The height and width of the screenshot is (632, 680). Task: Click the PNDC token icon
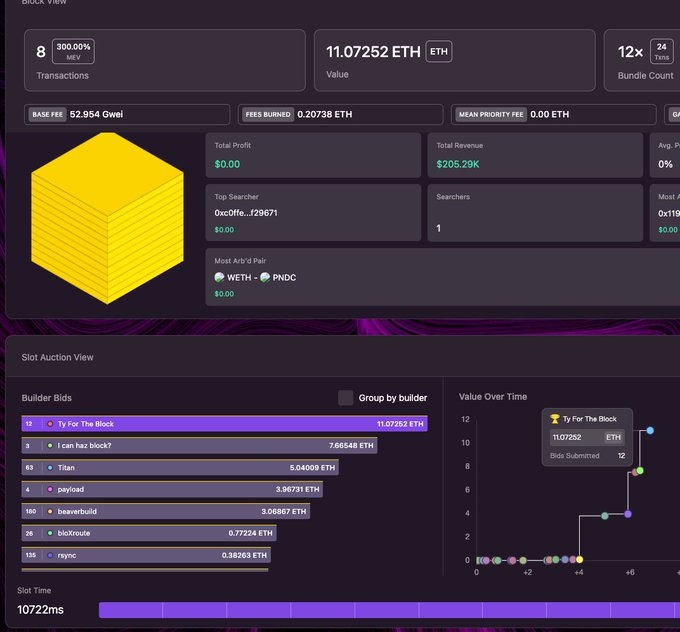[x=265, y=277]
